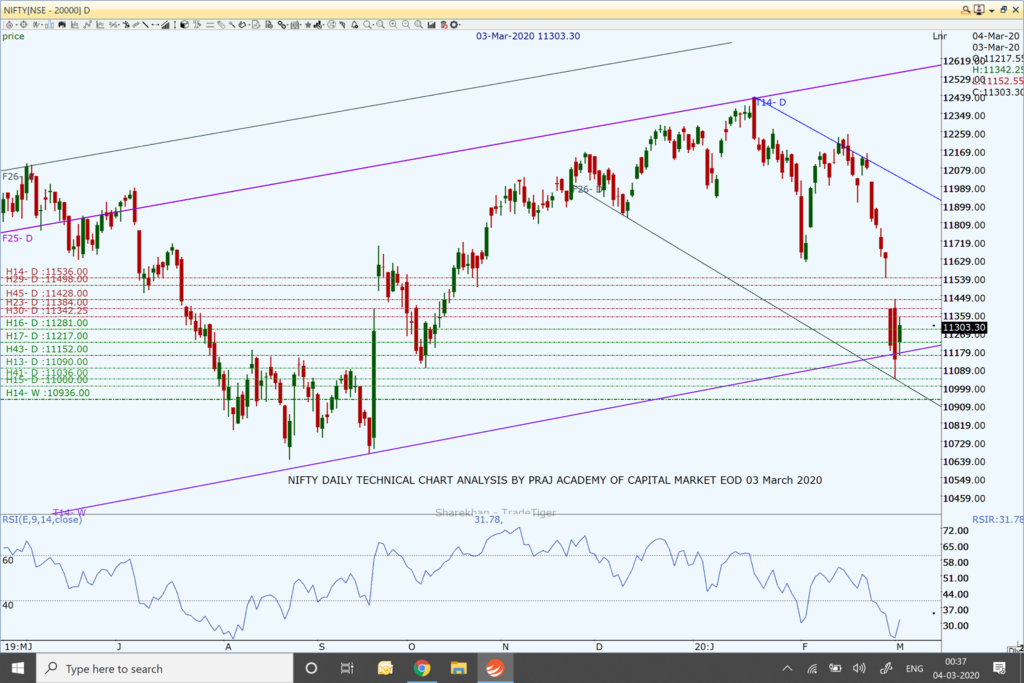Select the double-headed horizontal arrow line tool
This screenshot has width=1024, height=683.
[x=155, y=25]
